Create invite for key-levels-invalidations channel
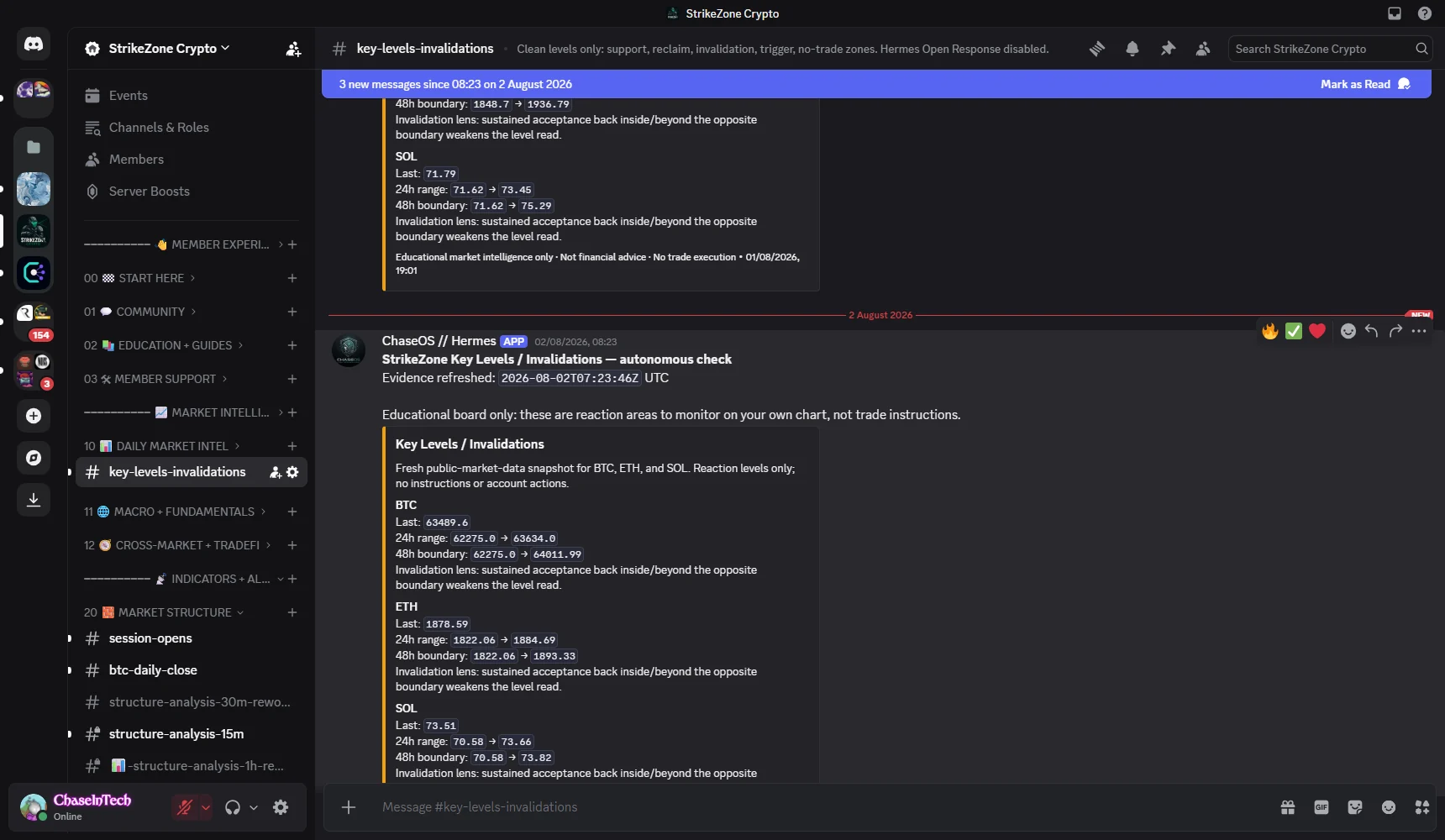 point(275,472)
